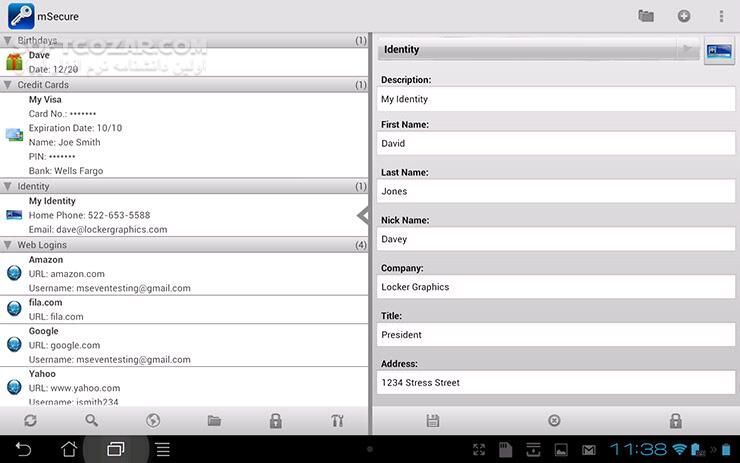740x463 pixels.
Task: Open the Identity type dropdown
Action: 538,49
